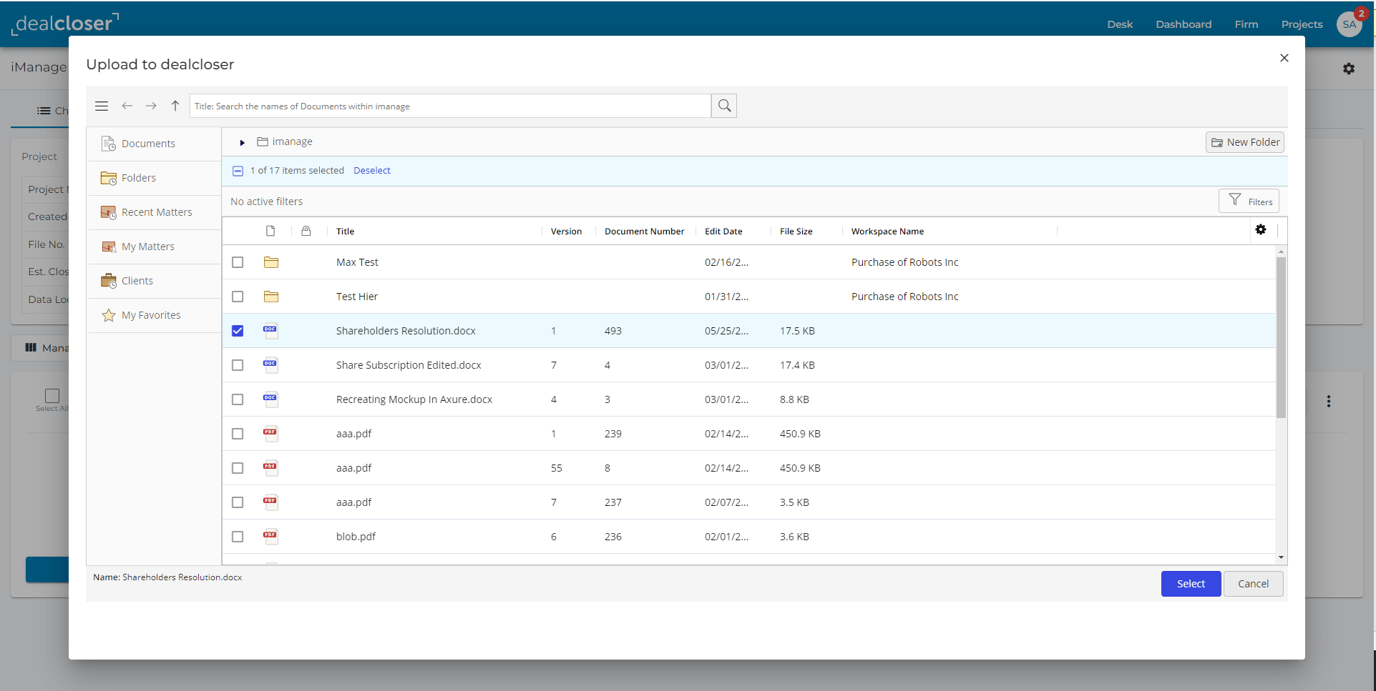Open column settings via the gear icon
This screenshot has height=691, width=1376.
pos(1261,230)
